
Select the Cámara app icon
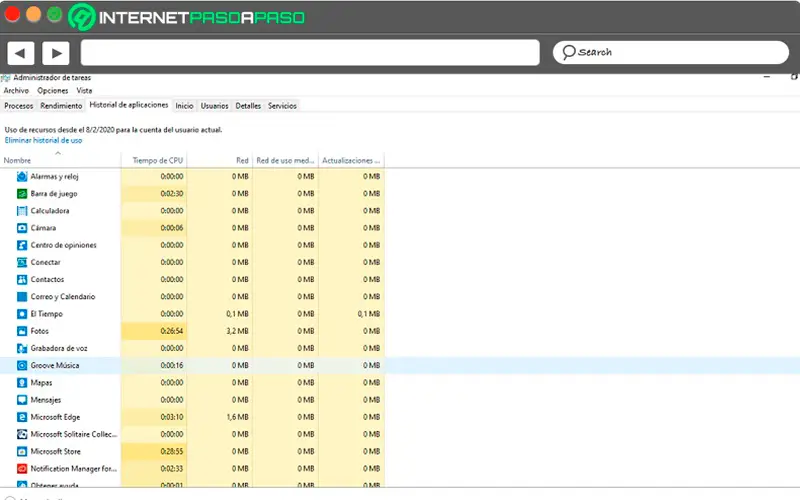tap(22, 228)
